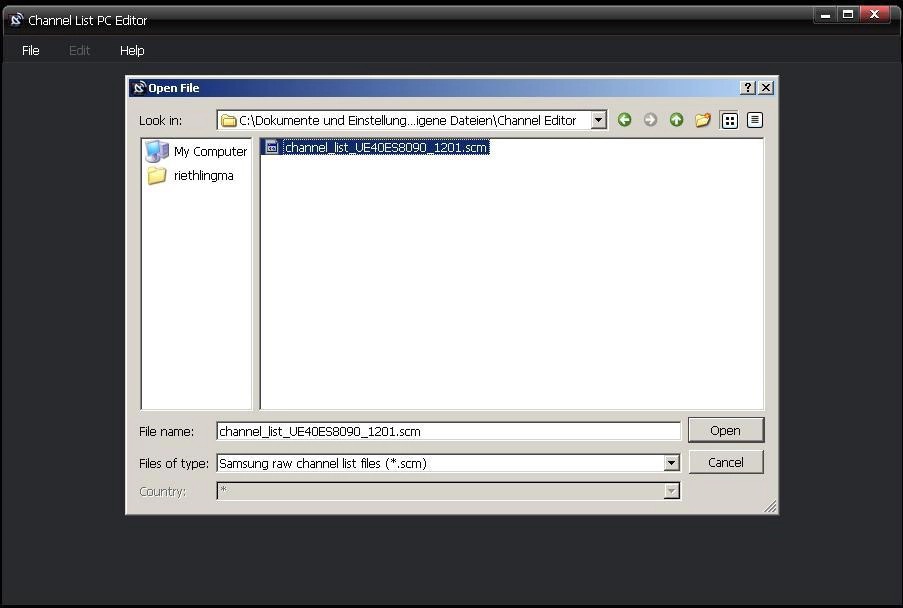Switch to Detail view mode
This screenshot has width=903, height=608.
coord(754,120)
